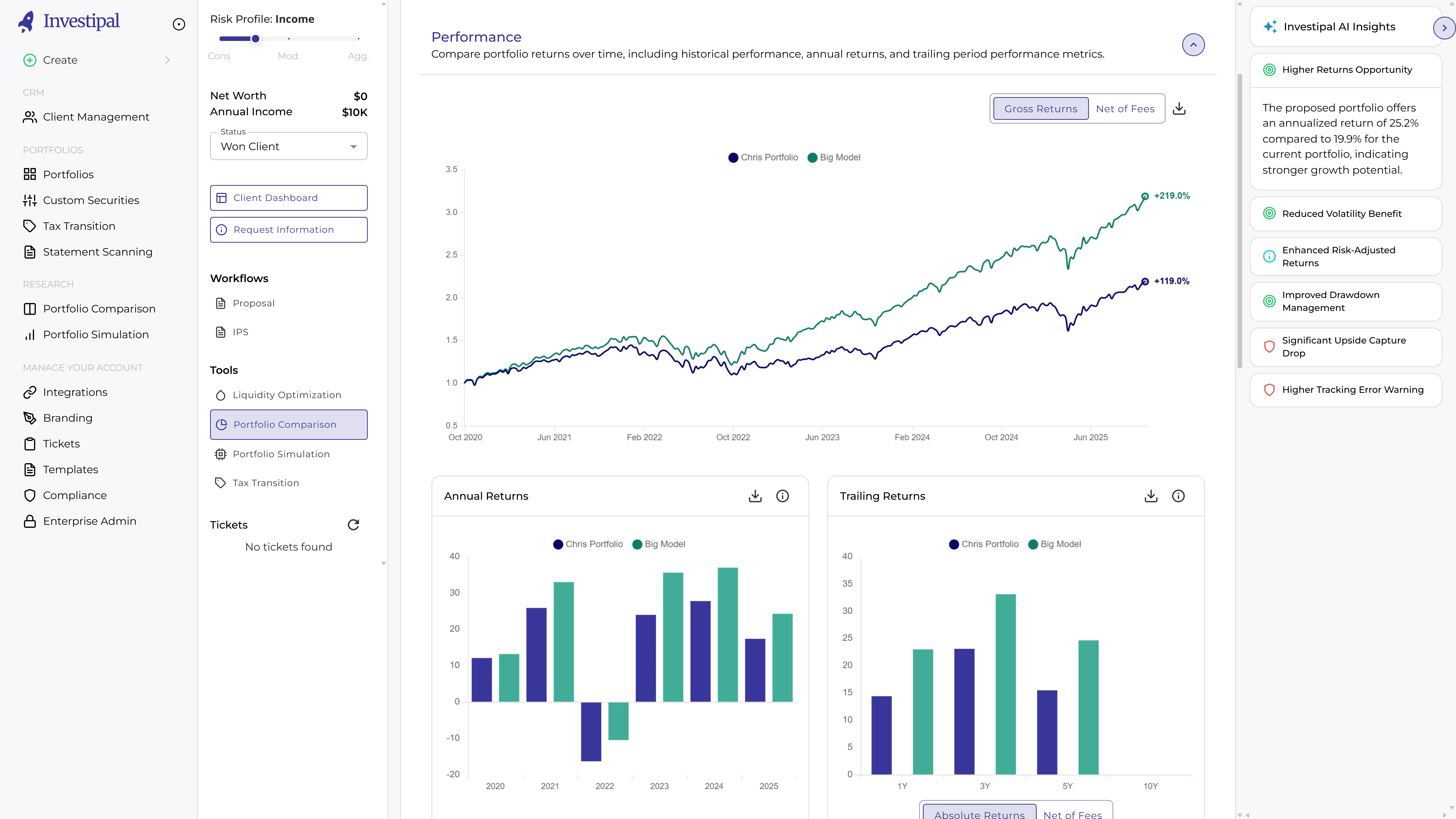Show Annual Returns info
Viewport: 1456px width, 819px height.
tap(782, 496)
